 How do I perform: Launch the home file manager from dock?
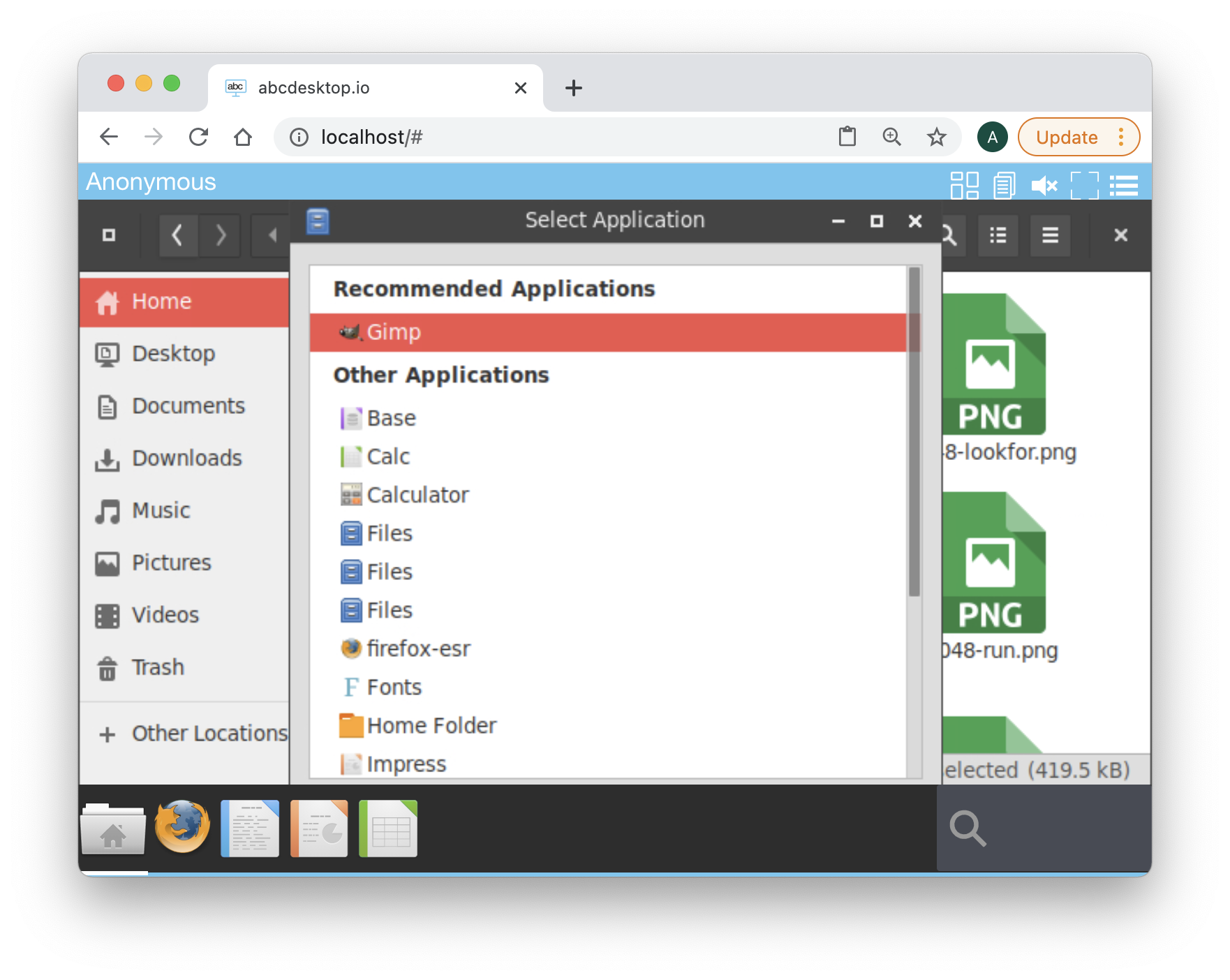click(x=113, y=829)
